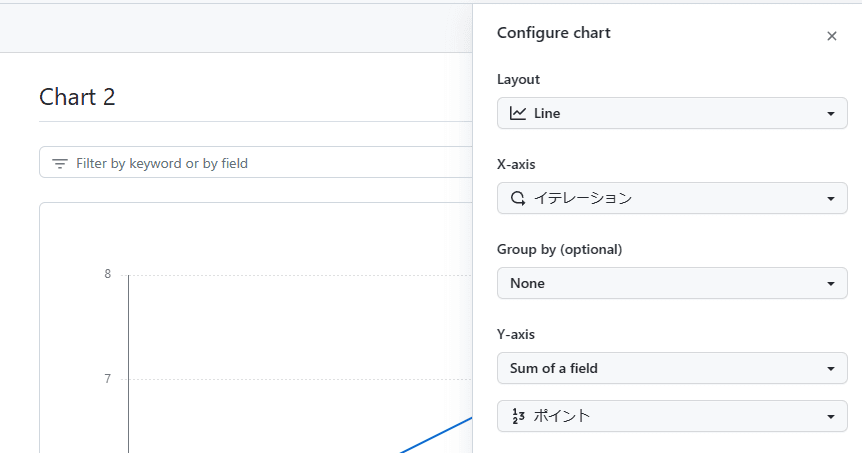The width and height of the screenshot is (862, 453).
Task: Click the line chart icon in Layout
Action: coord(518,113)
